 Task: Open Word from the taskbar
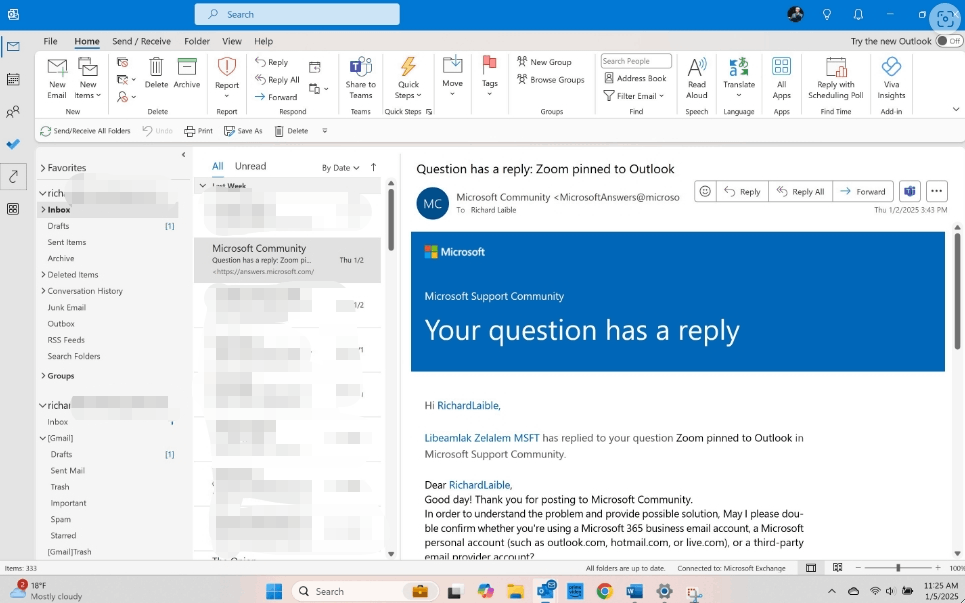pyautogui.click(x=635, y=591)
